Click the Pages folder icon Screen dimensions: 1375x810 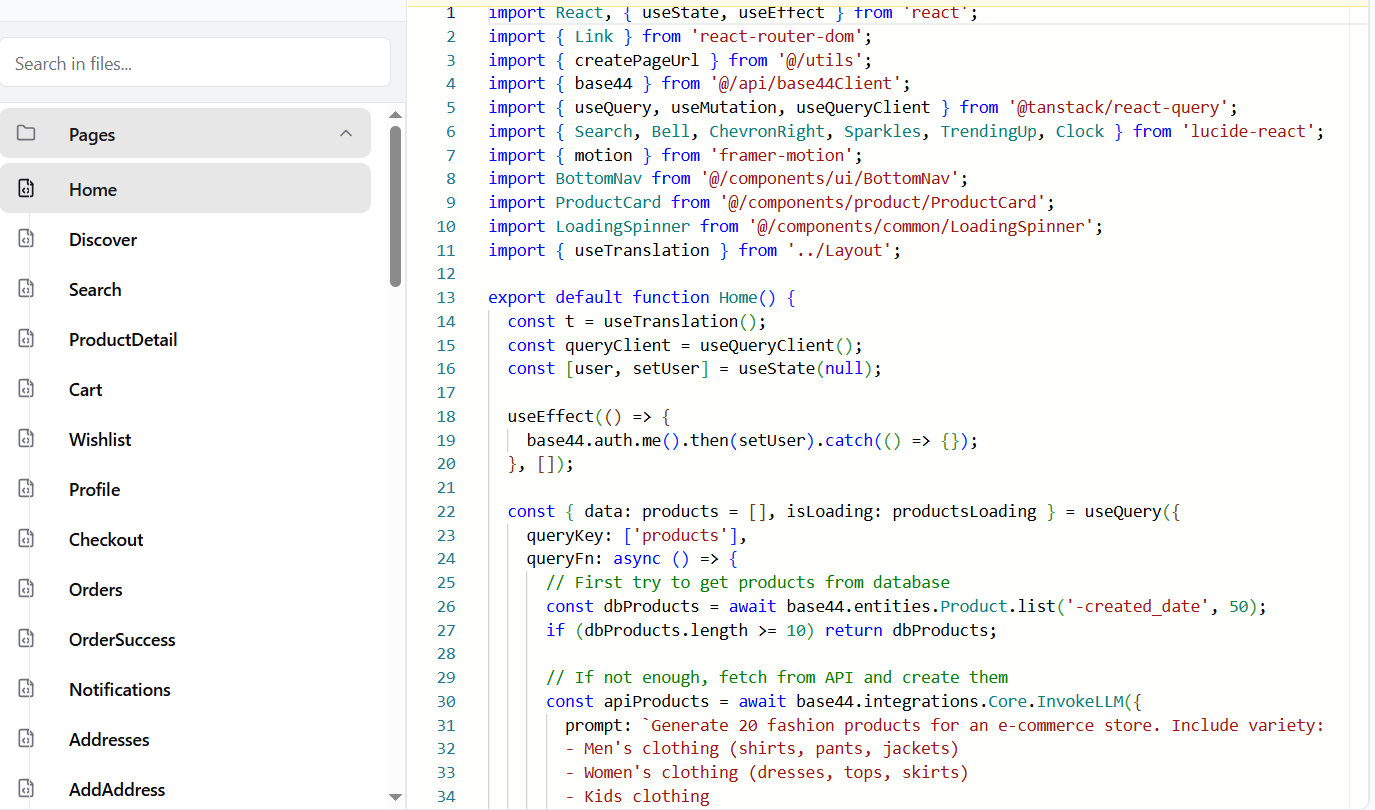click(26, 134)
